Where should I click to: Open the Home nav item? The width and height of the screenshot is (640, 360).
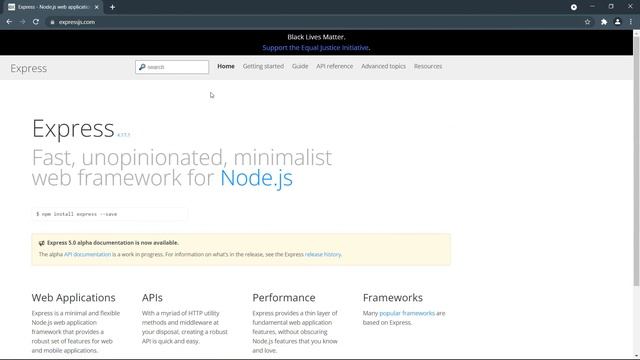click(x=226, y=66)
